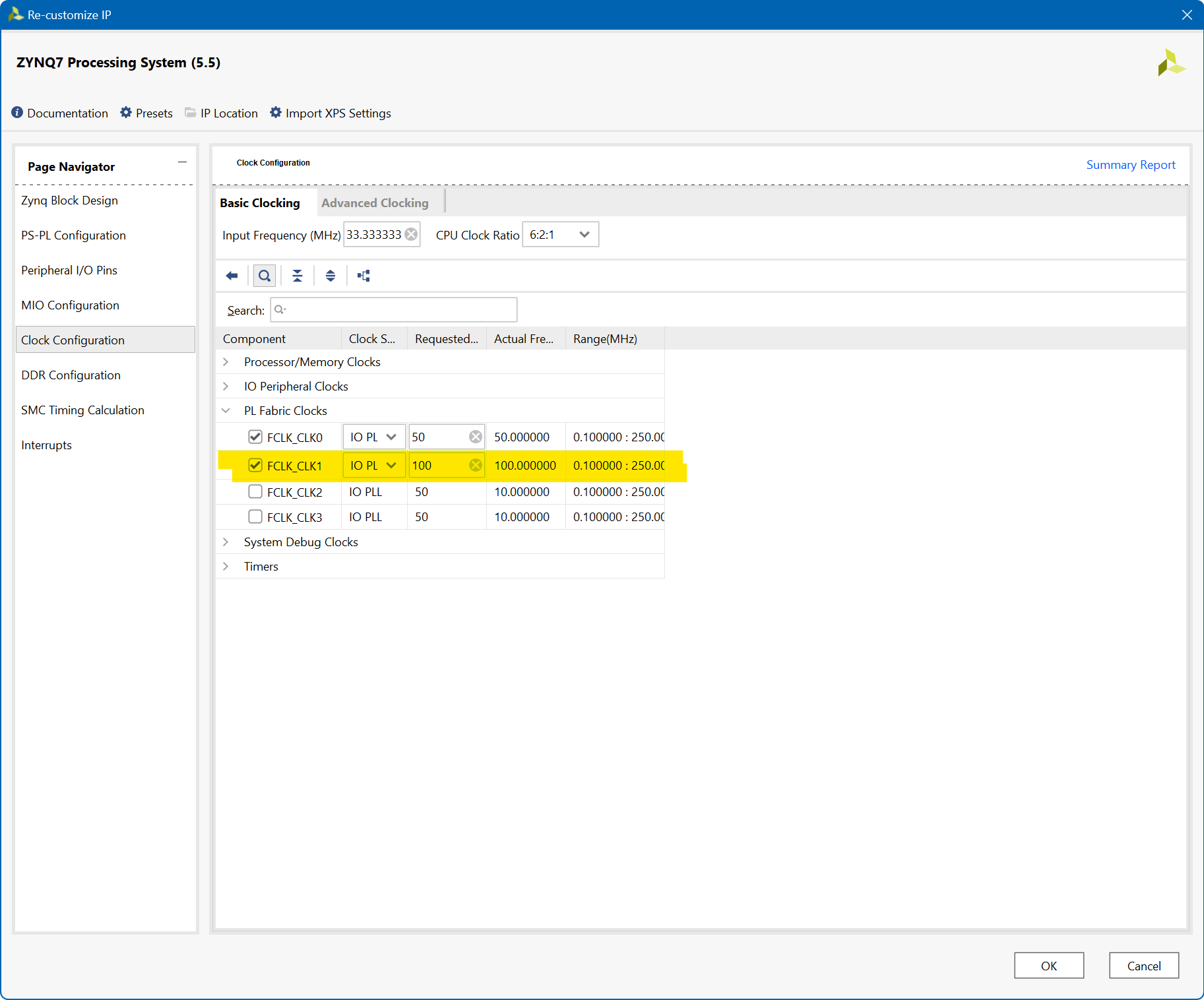Image resolution: width=1204 pixels, height=1000 pixels.
Task: Open Presets gear menu
Action: 146,113
